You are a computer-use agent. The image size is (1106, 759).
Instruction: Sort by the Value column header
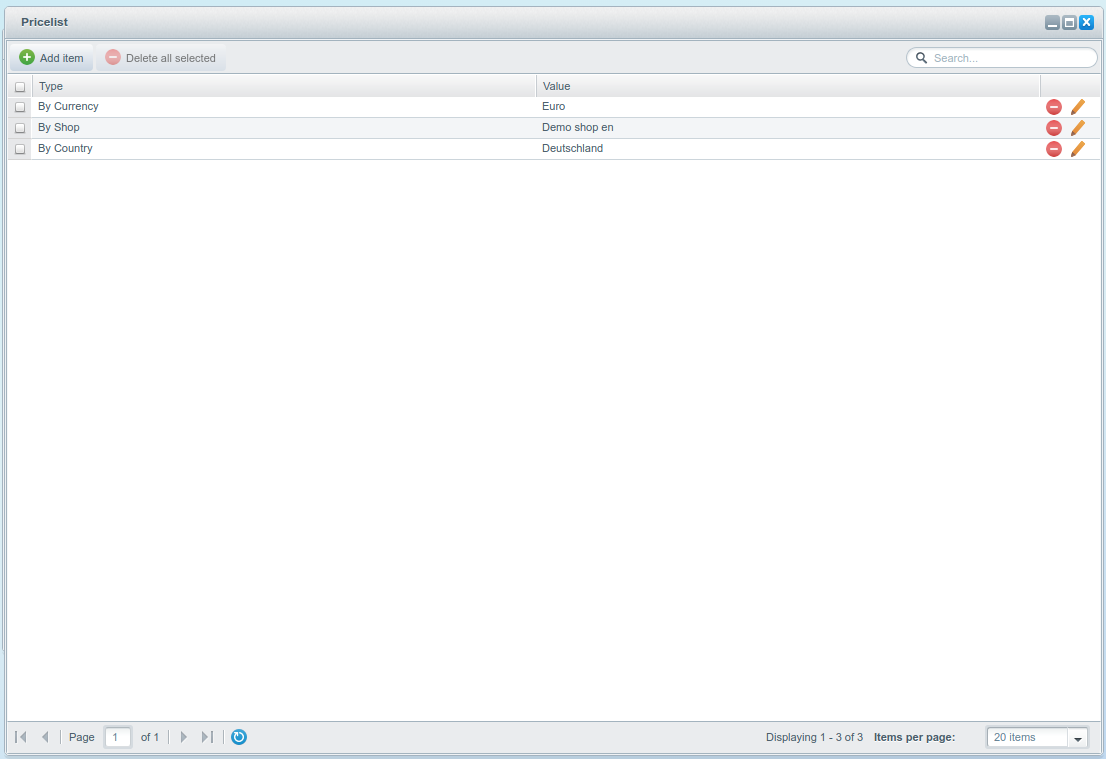point(787,86)
